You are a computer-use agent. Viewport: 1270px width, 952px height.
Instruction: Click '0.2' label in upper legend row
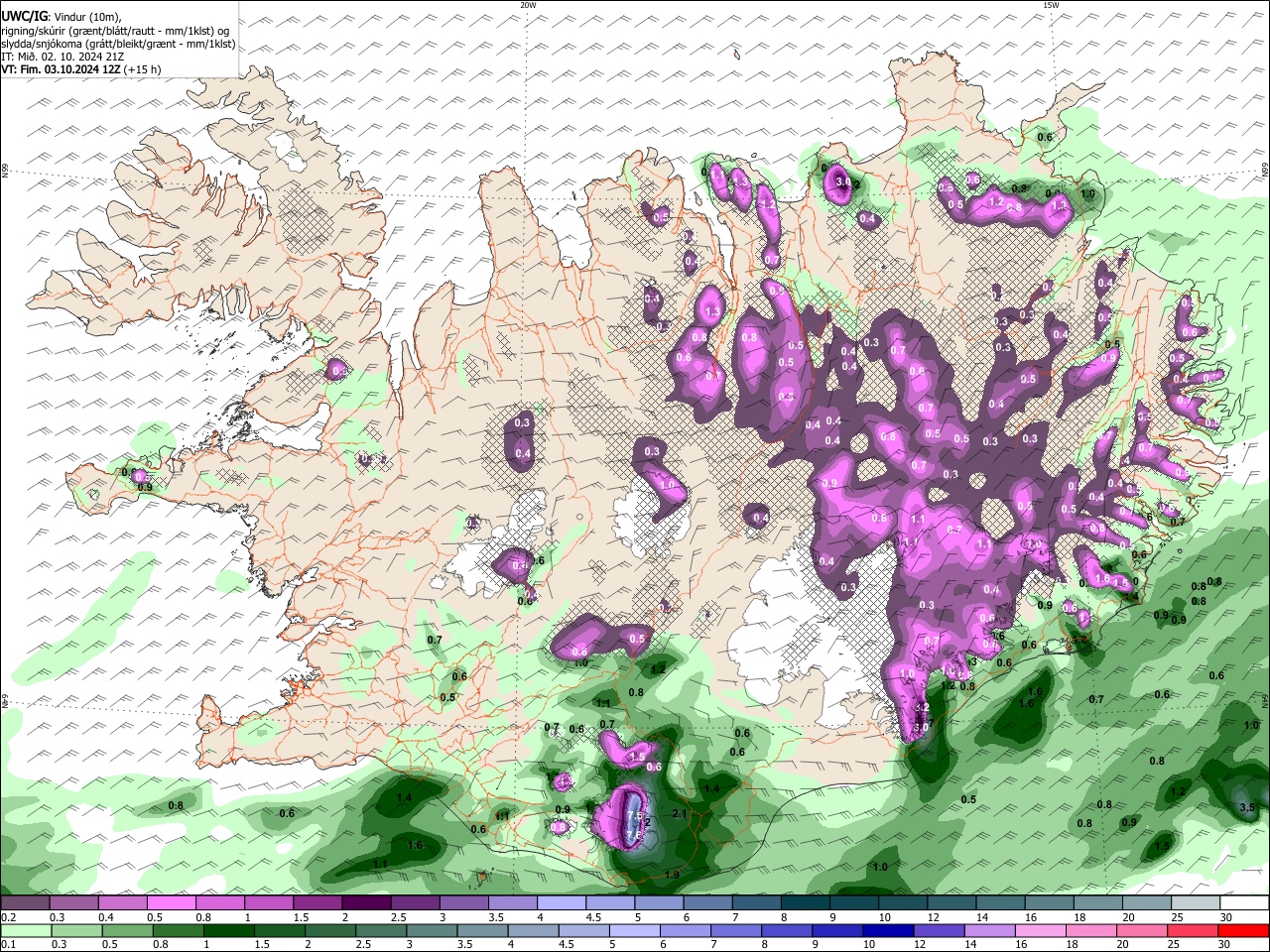(x=8, y=917)
